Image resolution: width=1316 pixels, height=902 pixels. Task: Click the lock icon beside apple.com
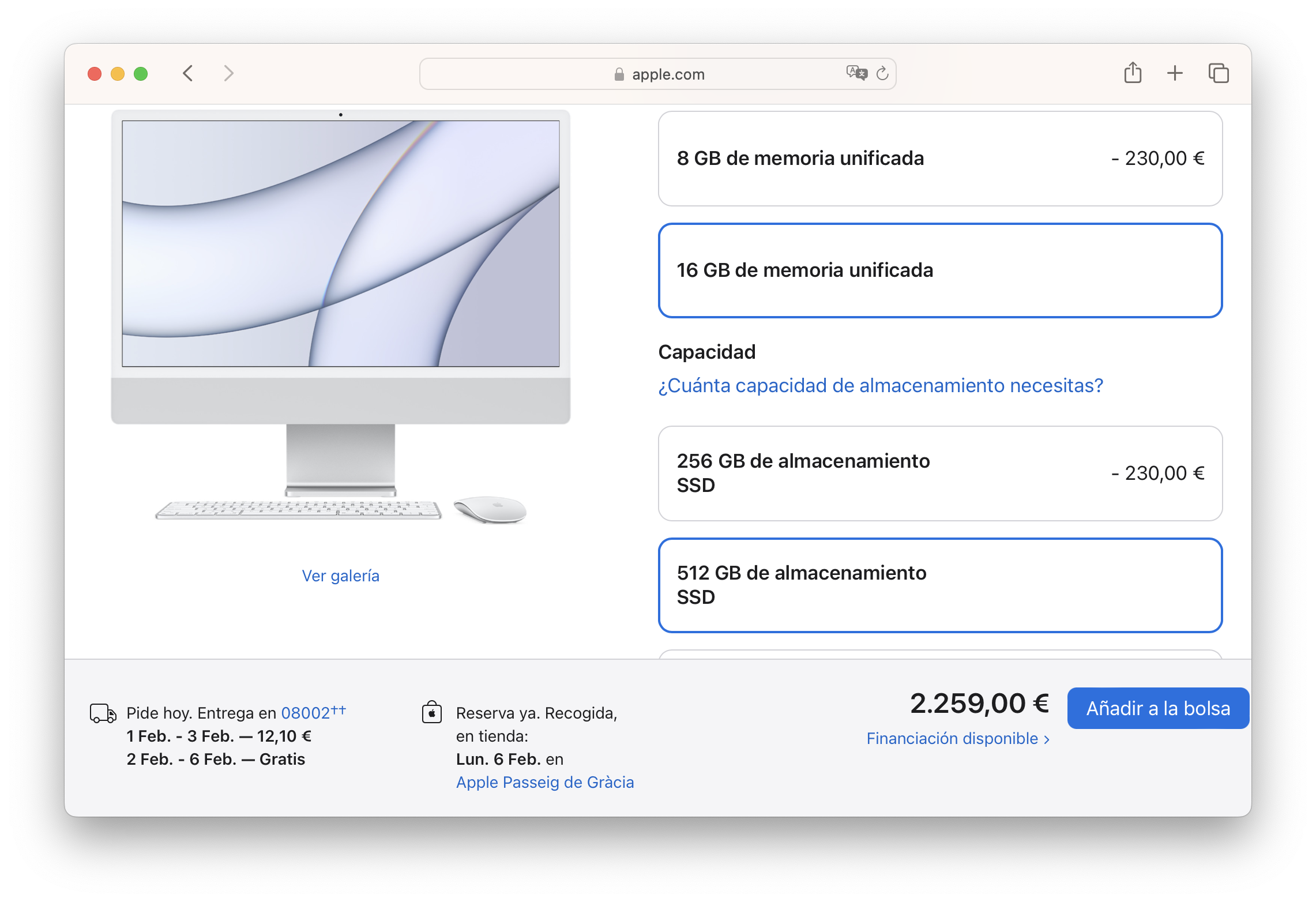619,74
